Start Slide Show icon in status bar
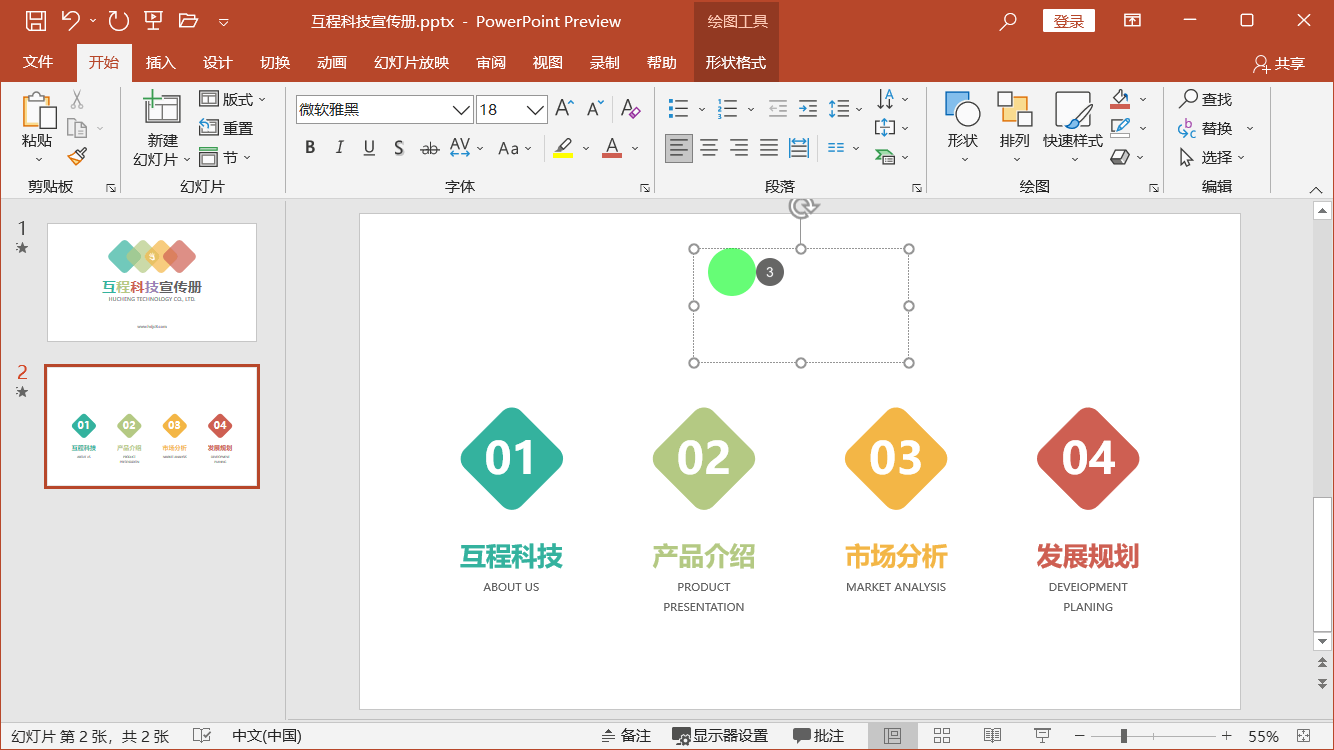The width and height of the screenshot is (1334, 750). [x=1042, y=736]
